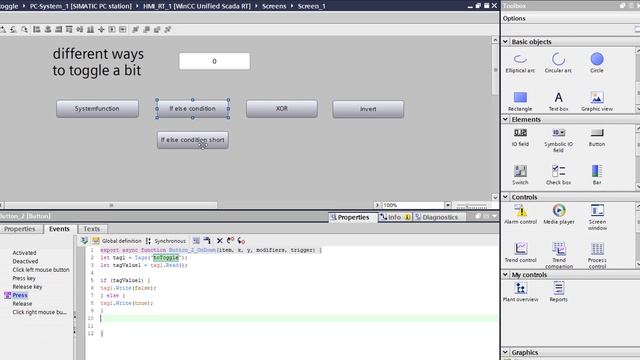The width and height of the screenshot is (640, 360).
Task: Choose the Bar element
Action: pyautogui.click(x=597, y=175)
